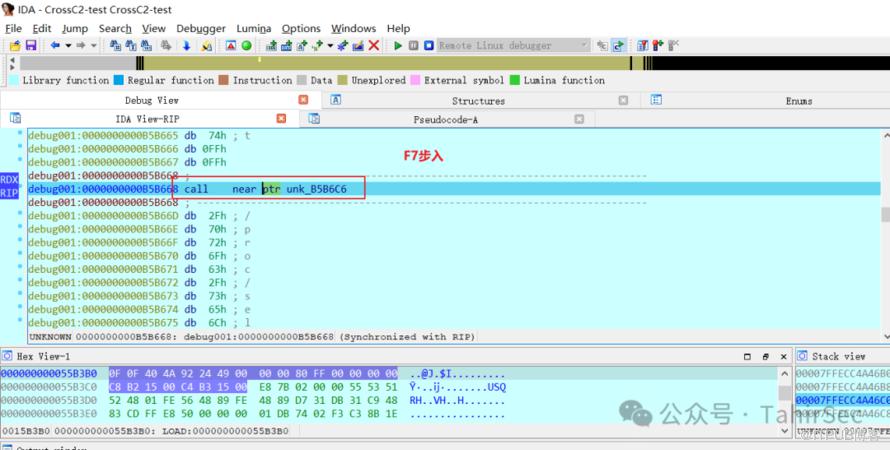Click the icon left of the highlighted debugger icon
The width and height of the screenshot is (890, 450).
coord(603,45)
